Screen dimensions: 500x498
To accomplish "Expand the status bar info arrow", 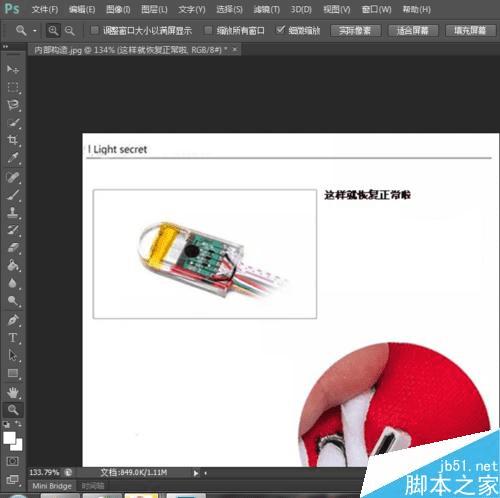I will click(x=196, y=473).
